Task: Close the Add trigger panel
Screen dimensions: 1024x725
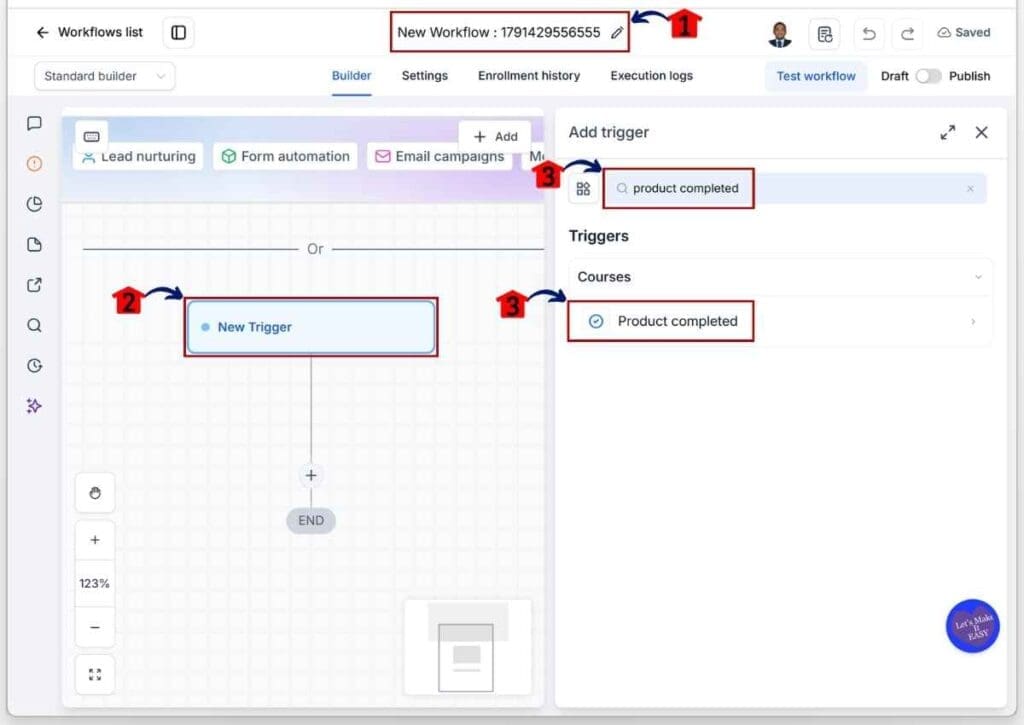Action: [x=981, y=133]
